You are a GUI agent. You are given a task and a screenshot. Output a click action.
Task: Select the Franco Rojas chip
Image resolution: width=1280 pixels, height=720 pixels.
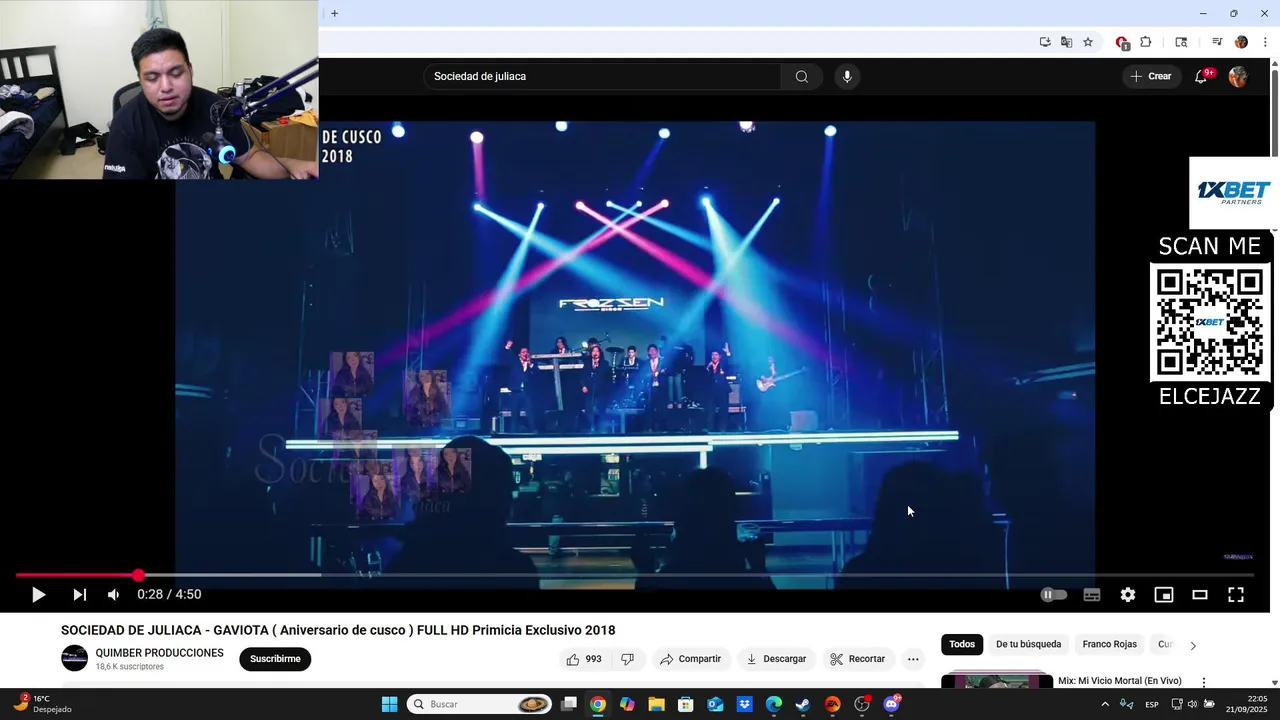point(1109,644)
